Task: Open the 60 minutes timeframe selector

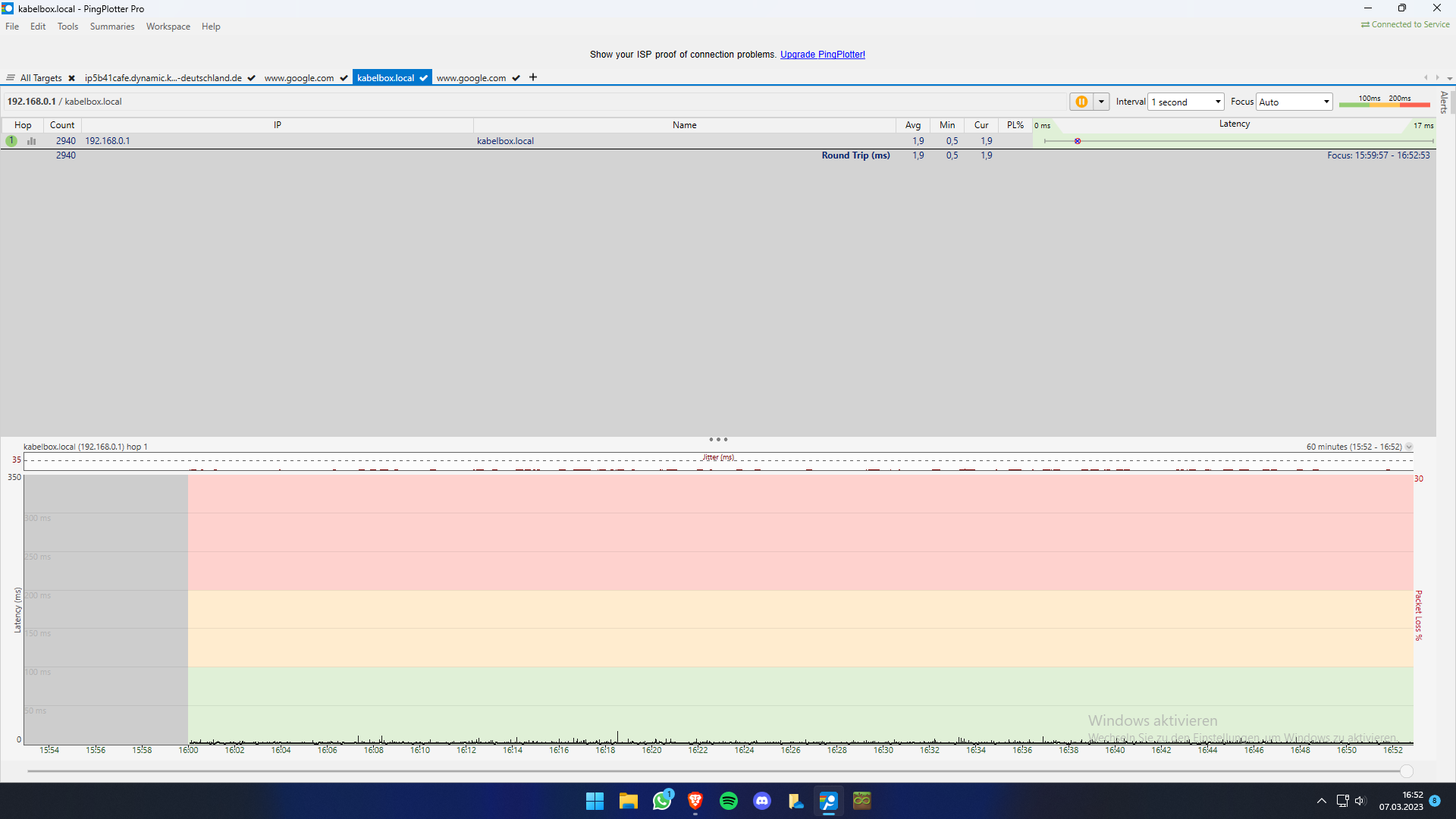Action: (x=1409, y=447)
